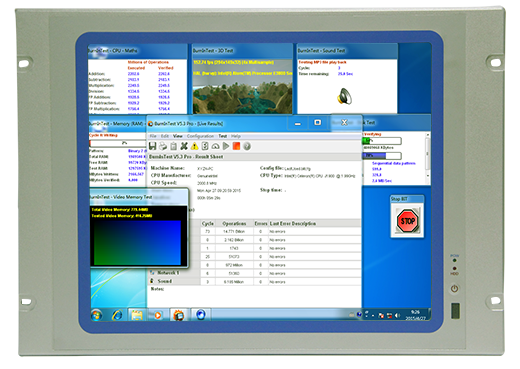The width and height of the screenshot is (520, 369).
Task: Click the Windows Start orb
Action: [97, 315]
